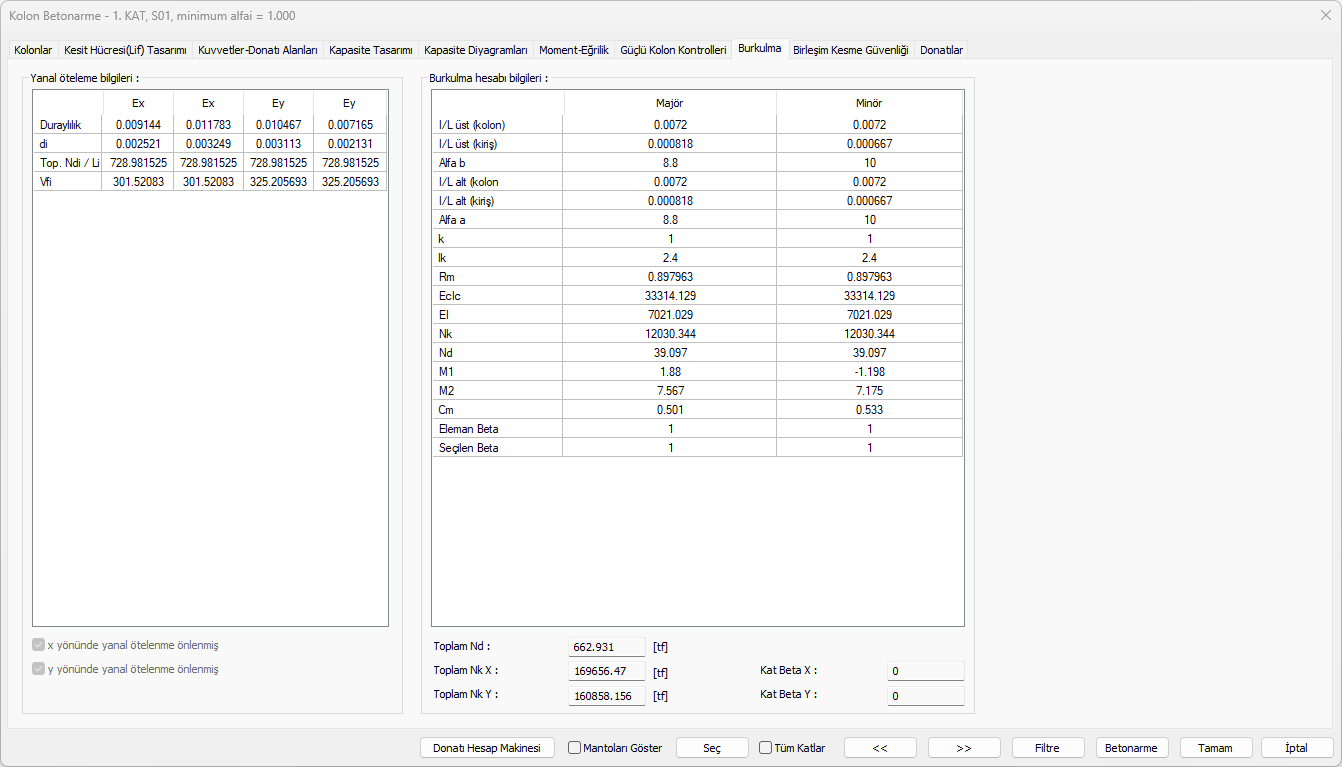Viewport: 1342px width, 767px height.
Task: Go to Kapasite Diyagramları tab
Action: pyautogui.click(x=475, y=50)
